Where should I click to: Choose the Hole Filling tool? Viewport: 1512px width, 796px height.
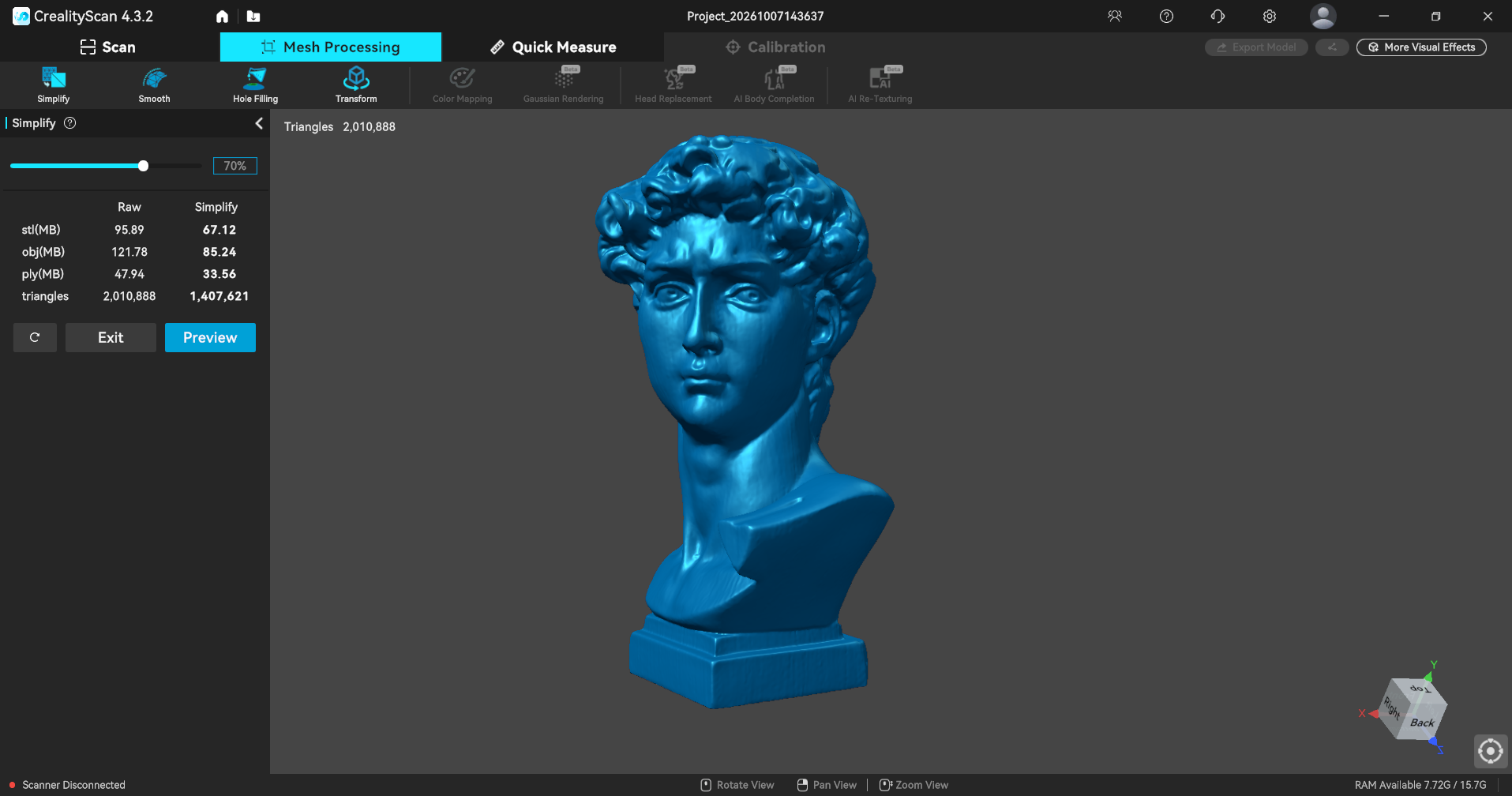[x=255, y=84]
